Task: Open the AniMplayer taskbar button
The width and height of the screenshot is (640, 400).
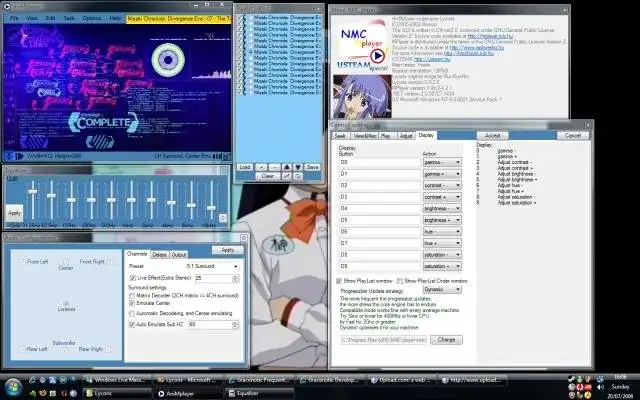Action: click(189, 393)
